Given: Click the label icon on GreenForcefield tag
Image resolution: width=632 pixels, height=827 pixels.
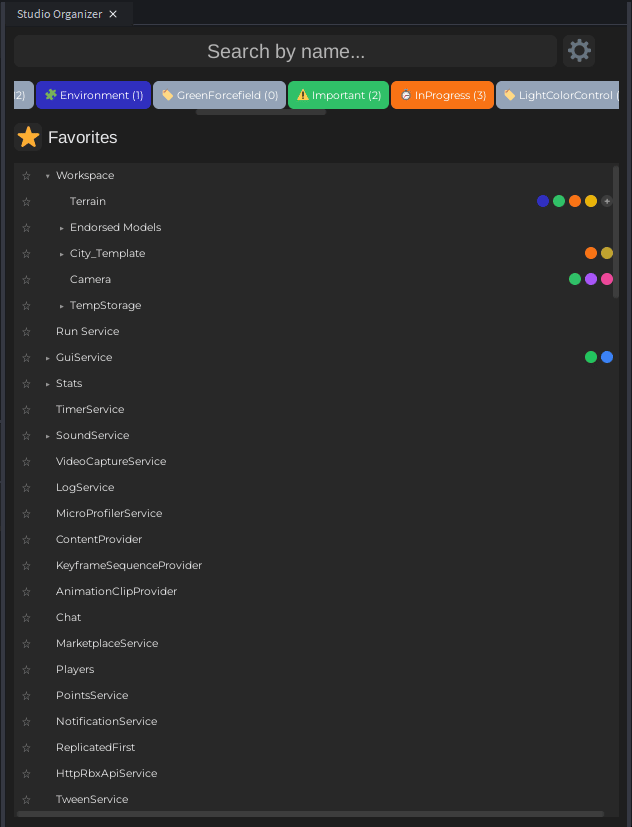Looking at the screenshot, I should pyautogui.click(x=167, y=95).
